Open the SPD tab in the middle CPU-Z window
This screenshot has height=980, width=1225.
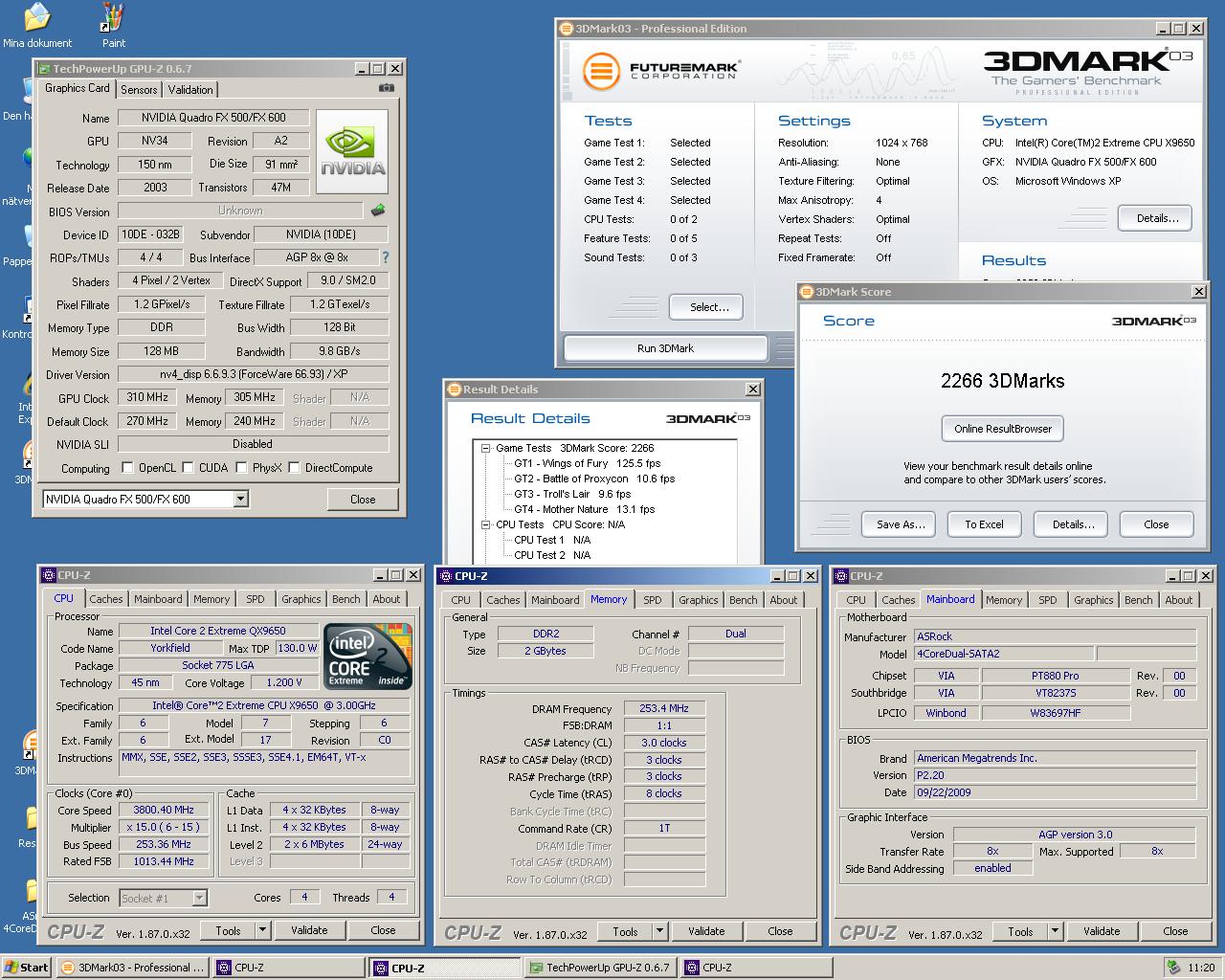(x=653, y=600)
